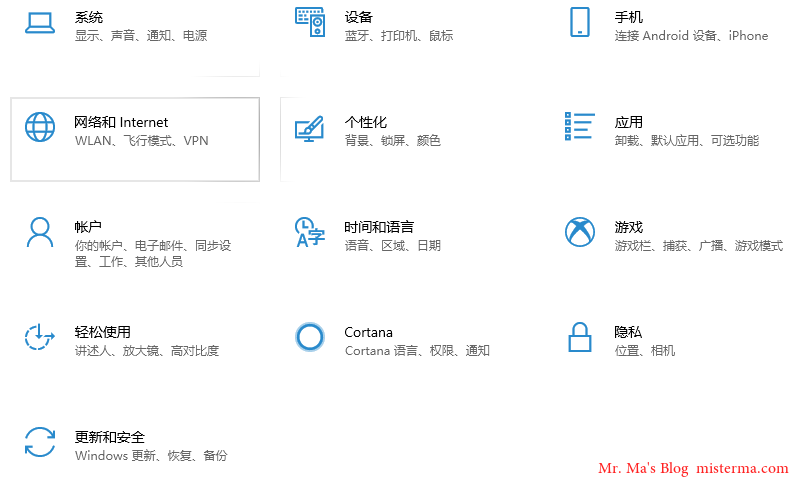This screenshot has width=792, height=478.
Task: Click the description 卸载、默认应用、可选功能
Action: 687,141
